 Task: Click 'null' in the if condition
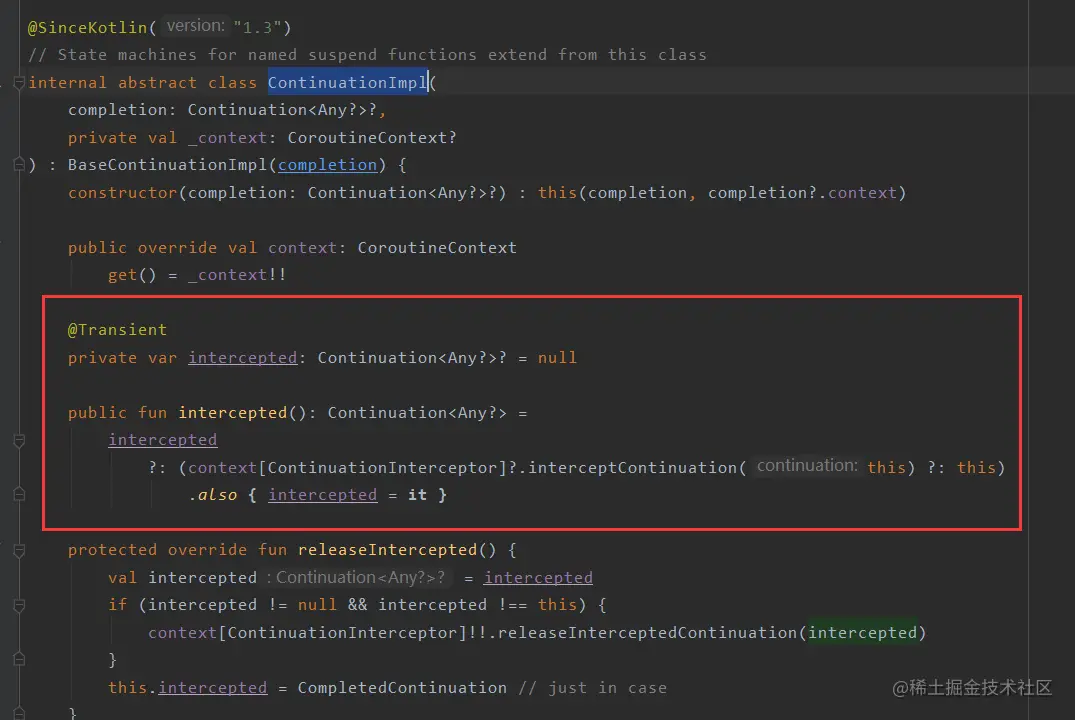[317, 605]
